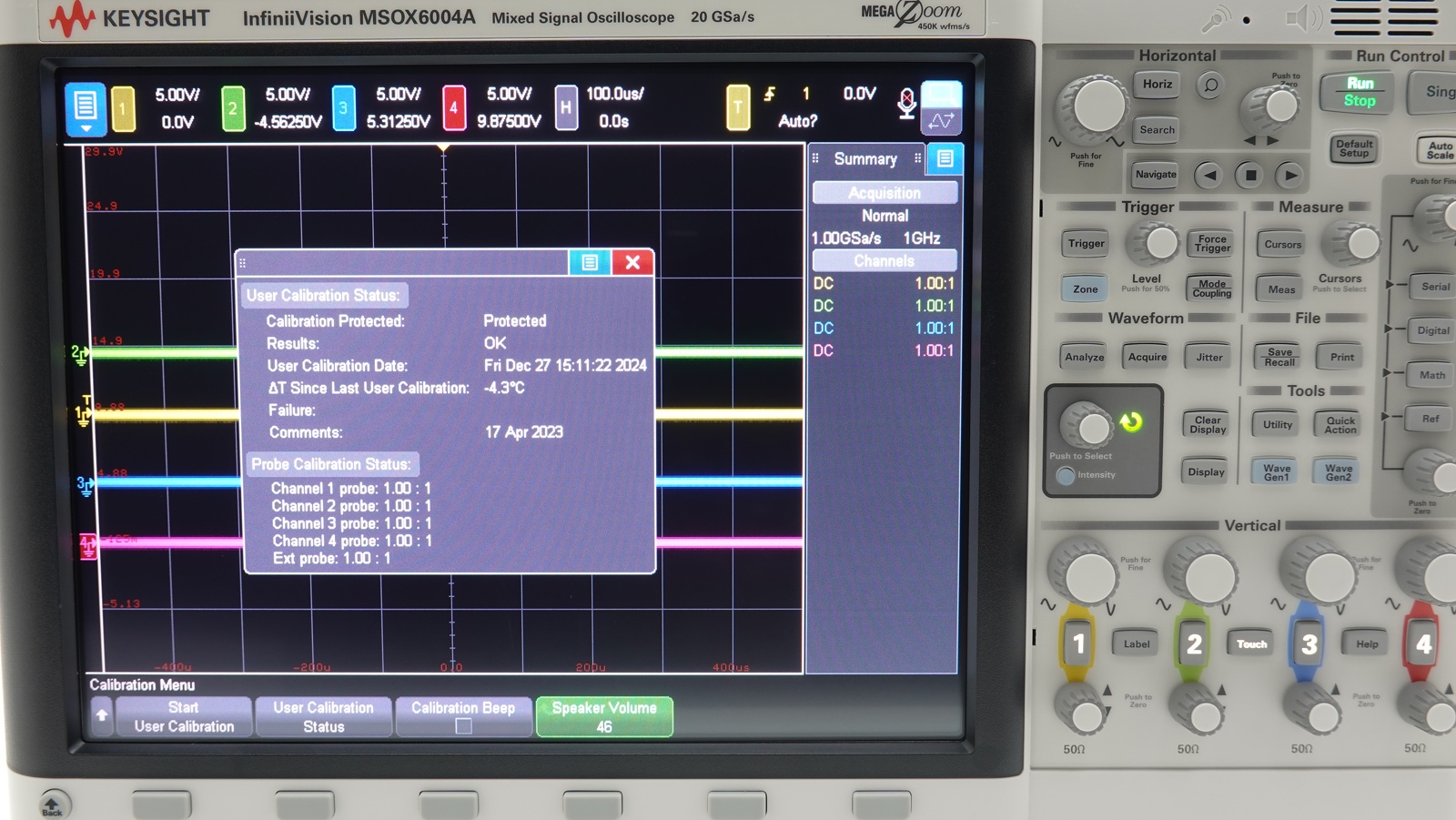The image size is (1456, 820).
Task: Click the Acquire key under Waveform
Action: [x=1147, y=357]
